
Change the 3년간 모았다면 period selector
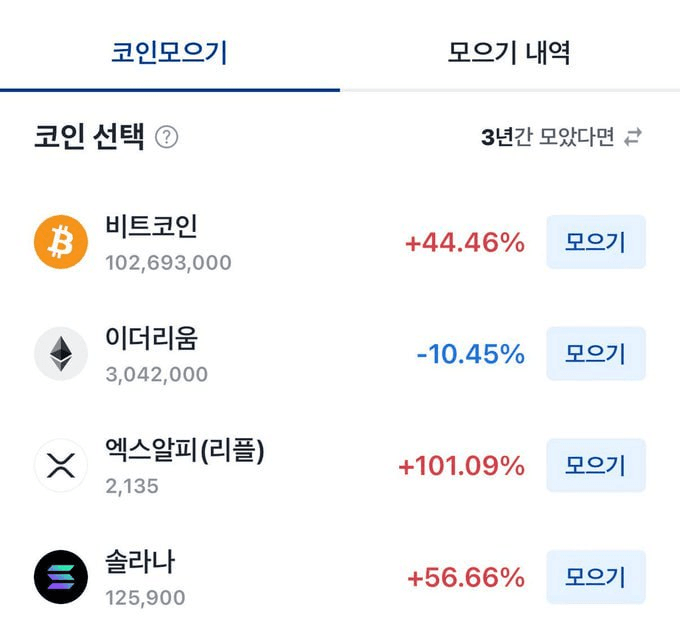(548, 137)
